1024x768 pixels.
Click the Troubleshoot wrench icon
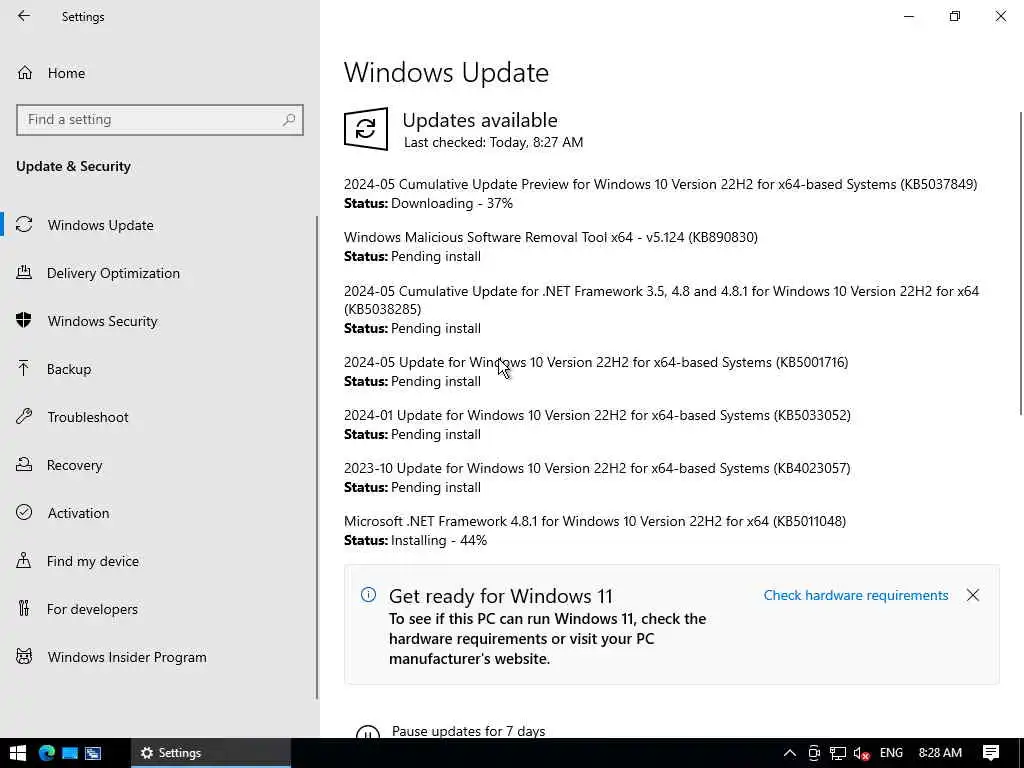click(24, 416)
